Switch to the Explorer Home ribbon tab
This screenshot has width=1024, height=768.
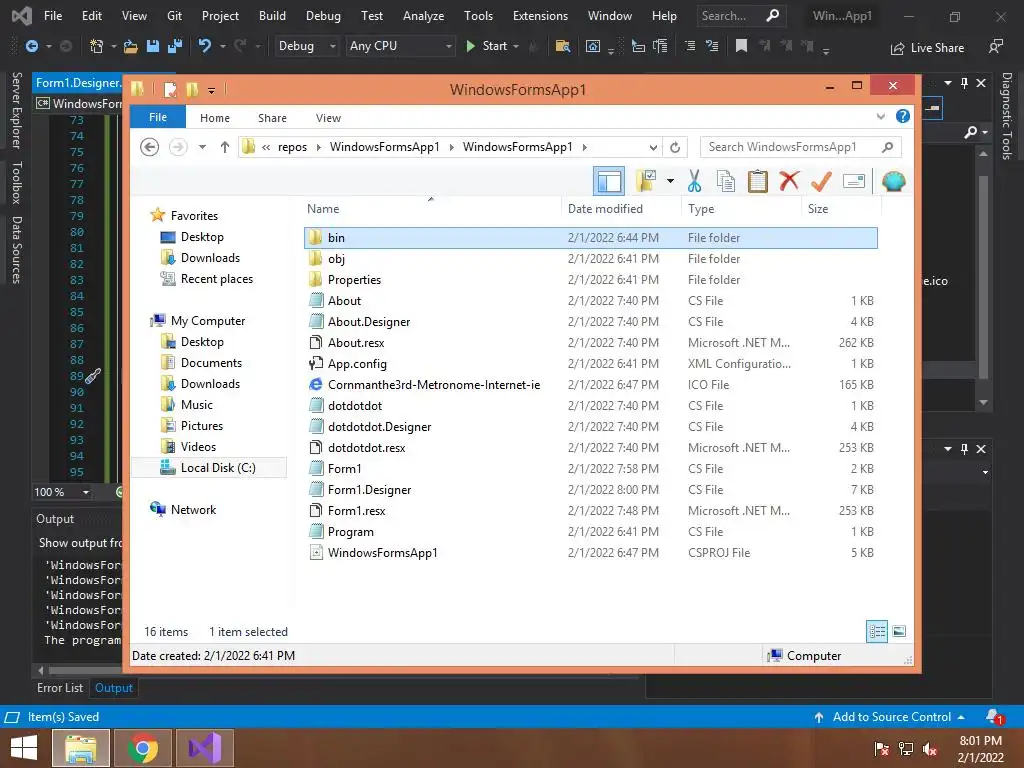(215, 118)
